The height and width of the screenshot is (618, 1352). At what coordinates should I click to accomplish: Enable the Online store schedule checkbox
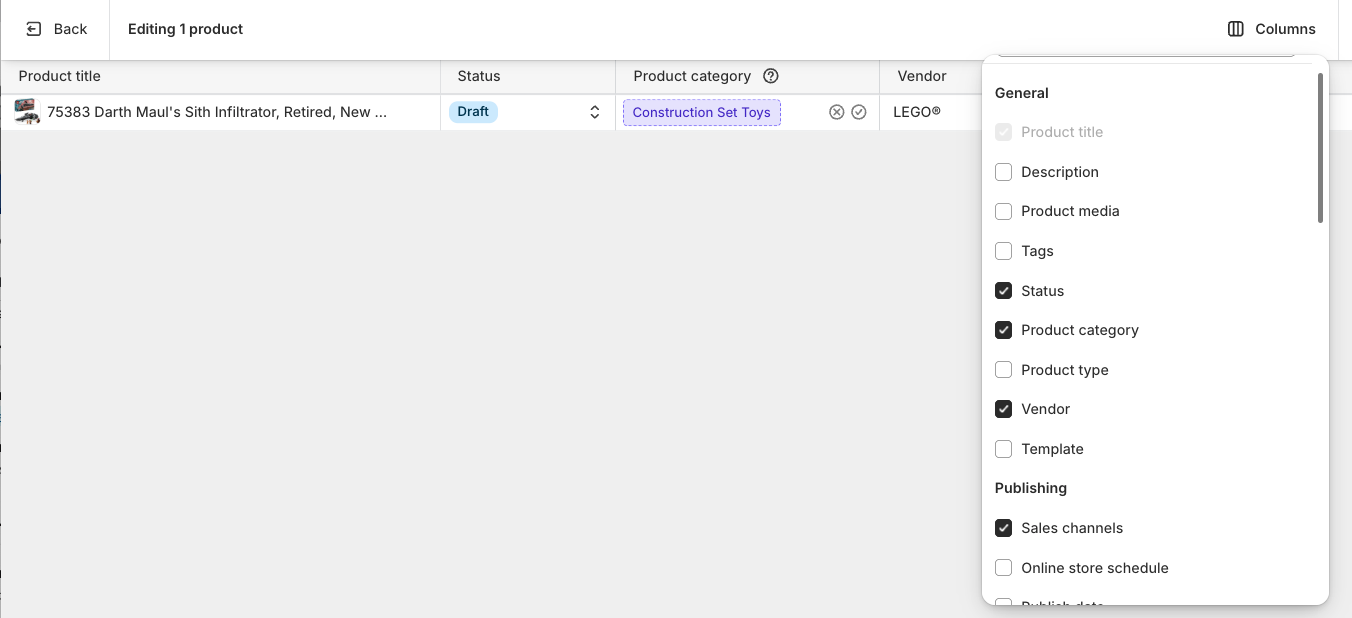point(1004,568)
